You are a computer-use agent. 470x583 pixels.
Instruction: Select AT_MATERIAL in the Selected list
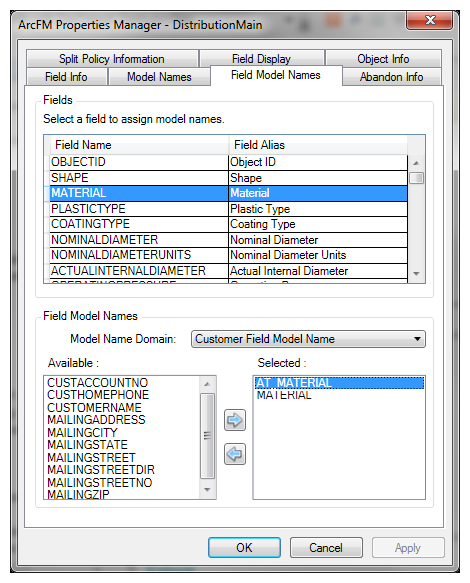click(339, 383)
